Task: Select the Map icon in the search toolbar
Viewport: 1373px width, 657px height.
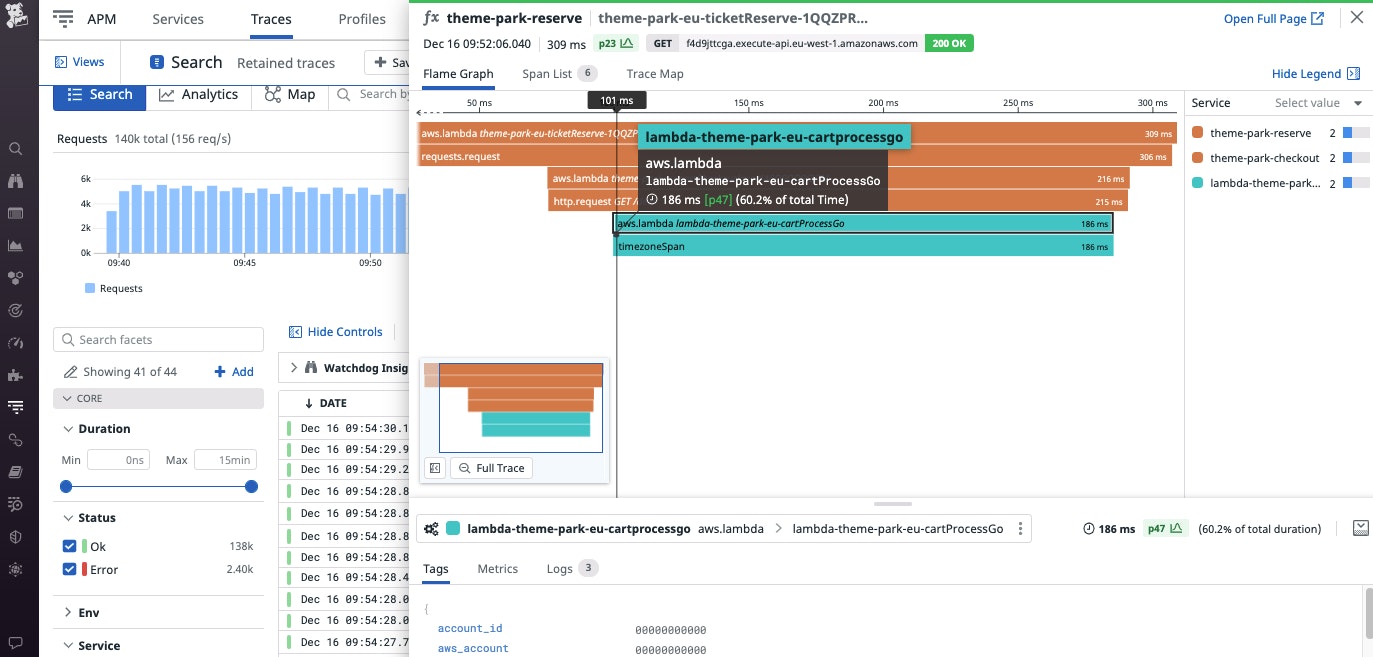Action: (x=272, y=94)
